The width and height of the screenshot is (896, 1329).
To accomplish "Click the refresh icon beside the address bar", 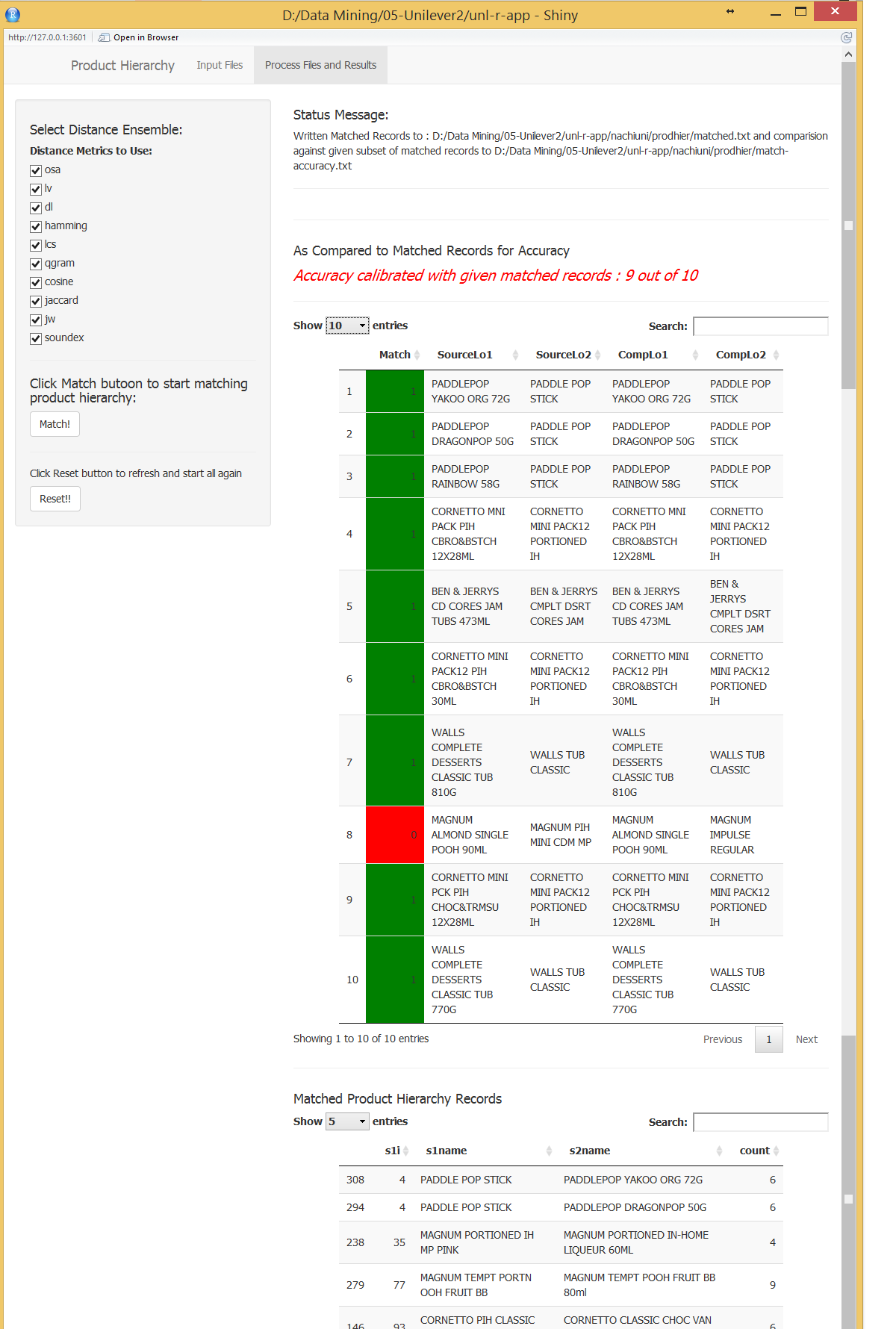I will [x=846, y=37].
